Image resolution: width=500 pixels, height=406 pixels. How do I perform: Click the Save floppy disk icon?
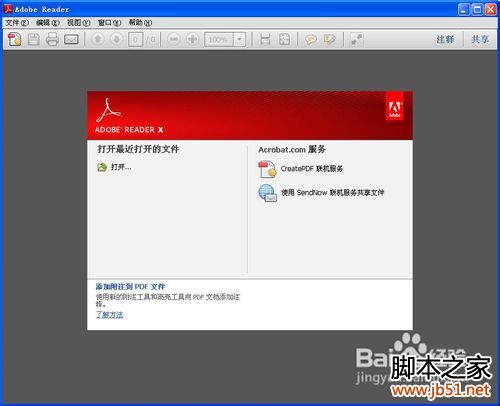pos(33,39)
